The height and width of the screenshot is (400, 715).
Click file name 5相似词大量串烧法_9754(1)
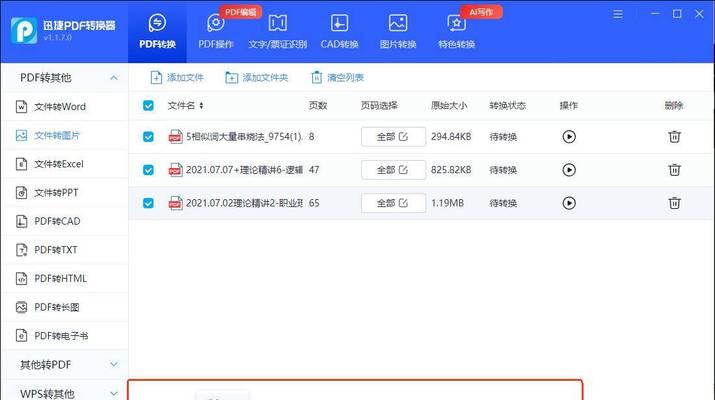tap(244, 137)
